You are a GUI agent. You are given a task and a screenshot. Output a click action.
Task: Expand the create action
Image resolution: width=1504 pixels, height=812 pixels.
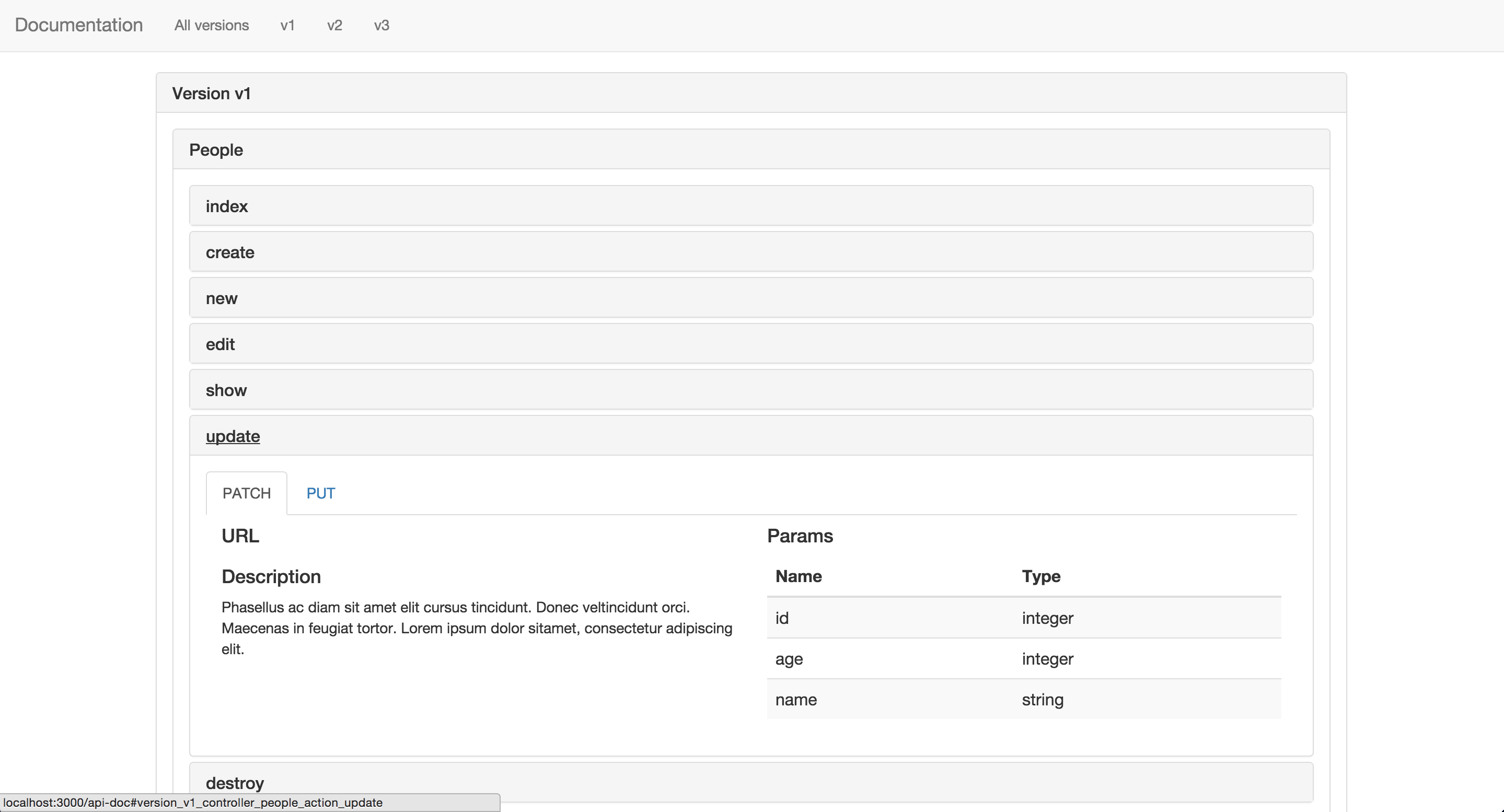click(230, 253)
